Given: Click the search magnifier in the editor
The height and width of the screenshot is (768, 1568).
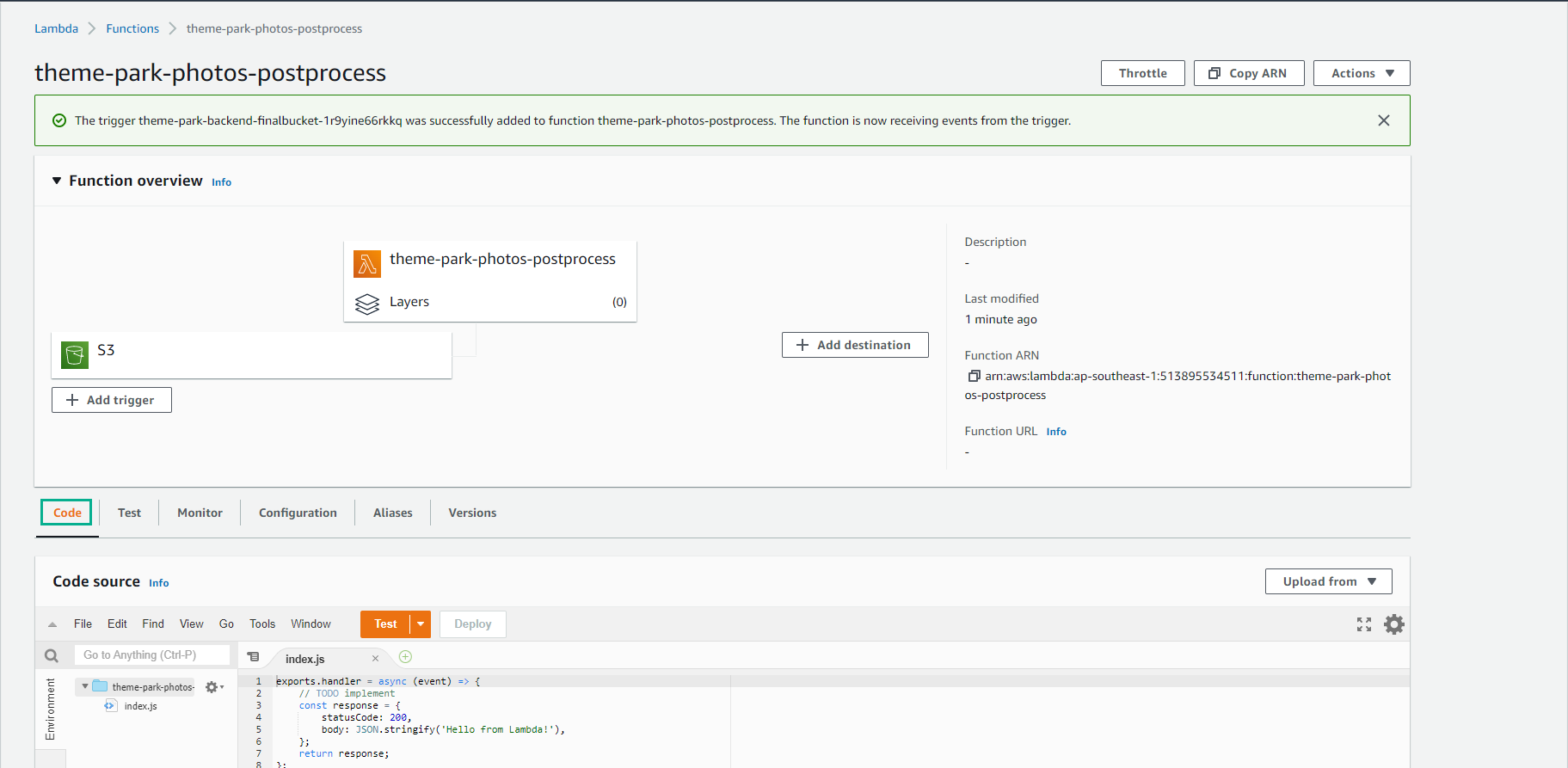Looking at the screenshot, I should [52, 655].
